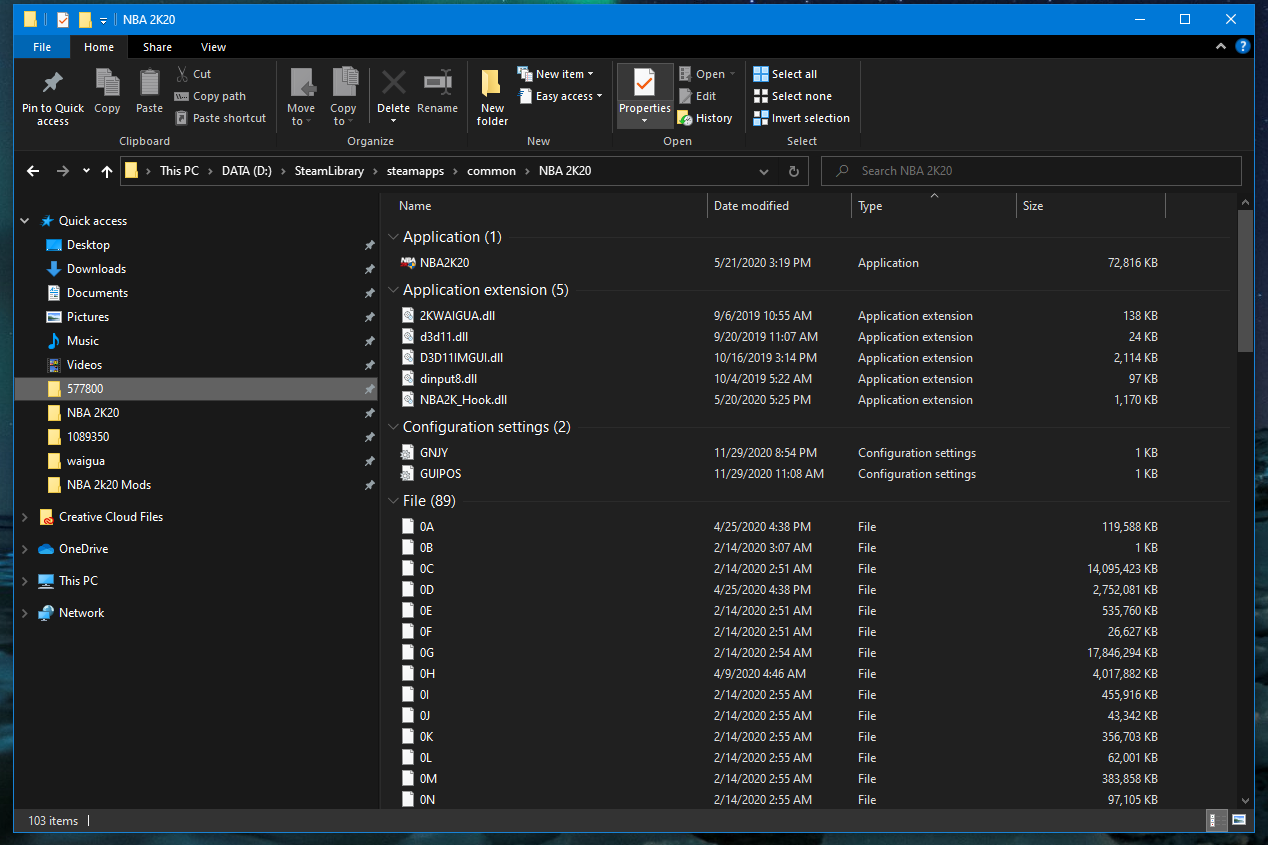The height and width of the screenshot is (845, 1268).
Task: Click steamapps in the address path
Action: click(x=415, y=171)
